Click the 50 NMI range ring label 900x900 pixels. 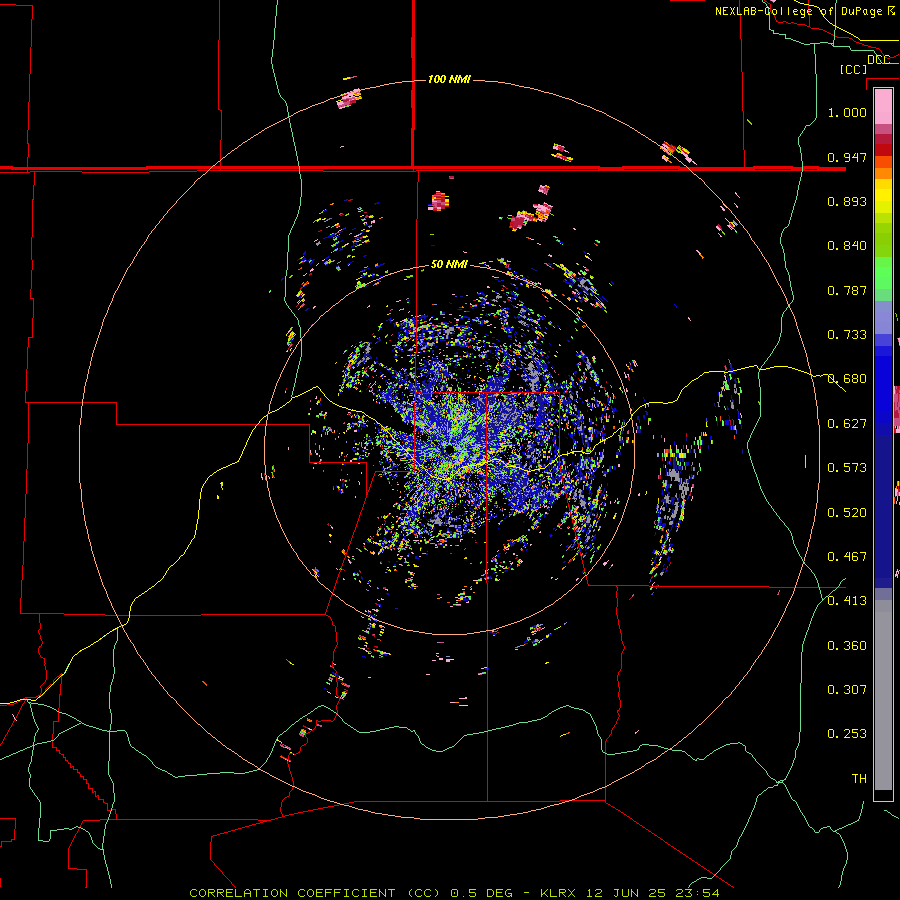click(449, 264)
